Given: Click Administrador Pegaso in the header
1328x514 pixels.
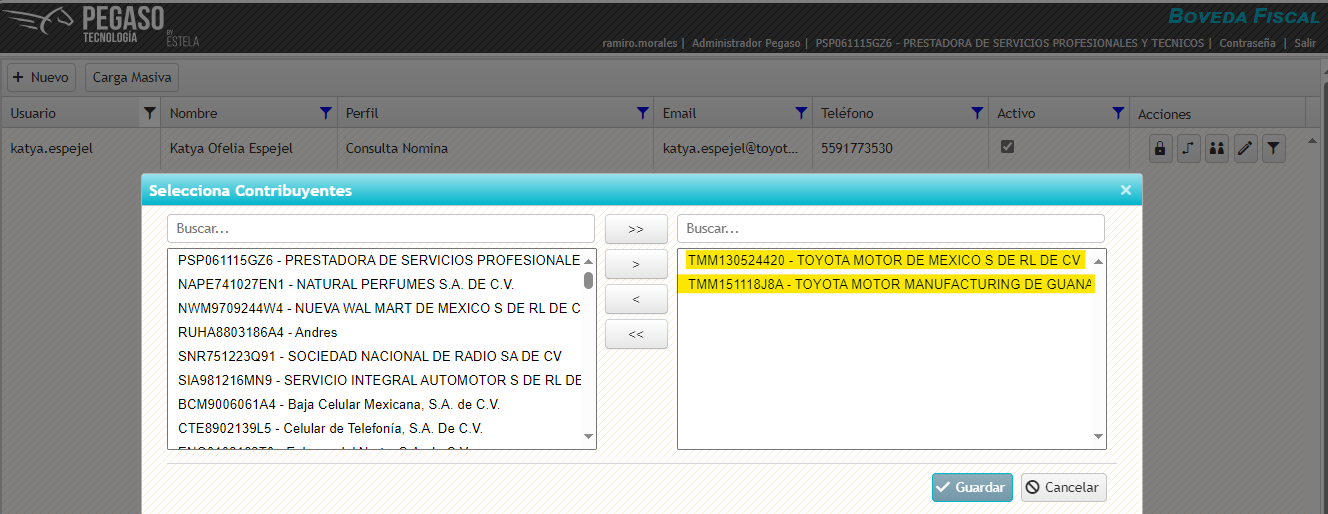Looking at the screenshot, I should pos(746,43).
